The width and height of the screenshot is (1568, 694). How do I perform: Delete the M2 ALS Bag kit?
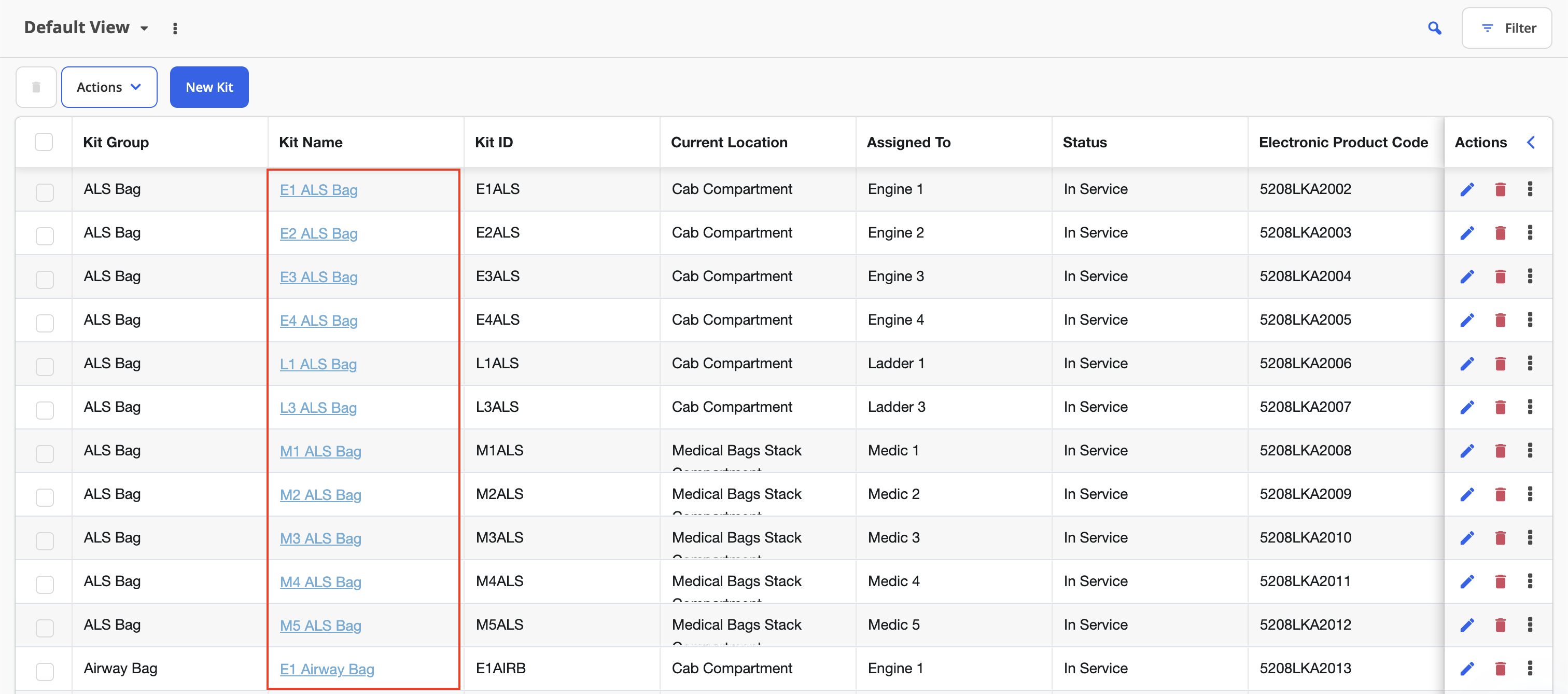(x=1500, y=494)
